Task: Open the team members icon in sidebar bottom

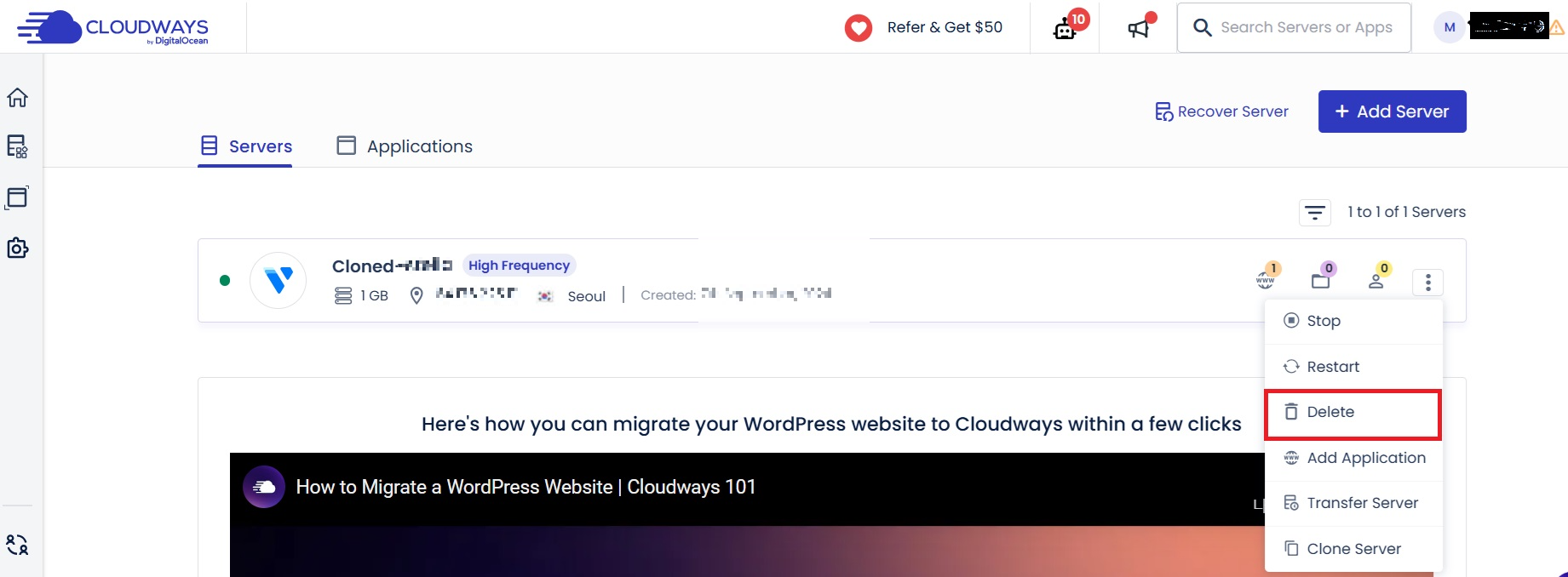Action: click(17, 545)
